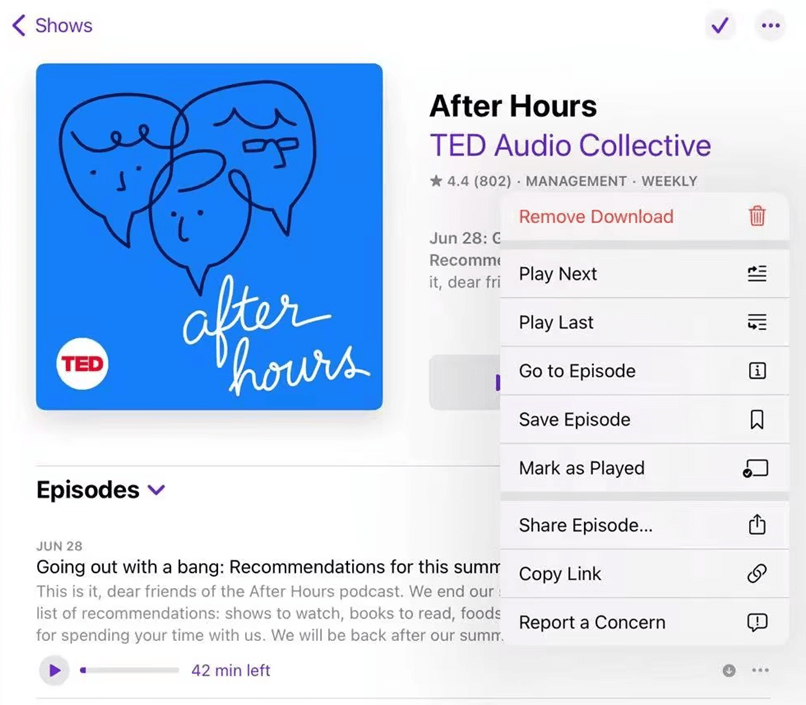Image resolution: width=806 pixels, height=705 pixels.
Task: Open the top-right more options ellipsis
Action: (x=769, y=26)
